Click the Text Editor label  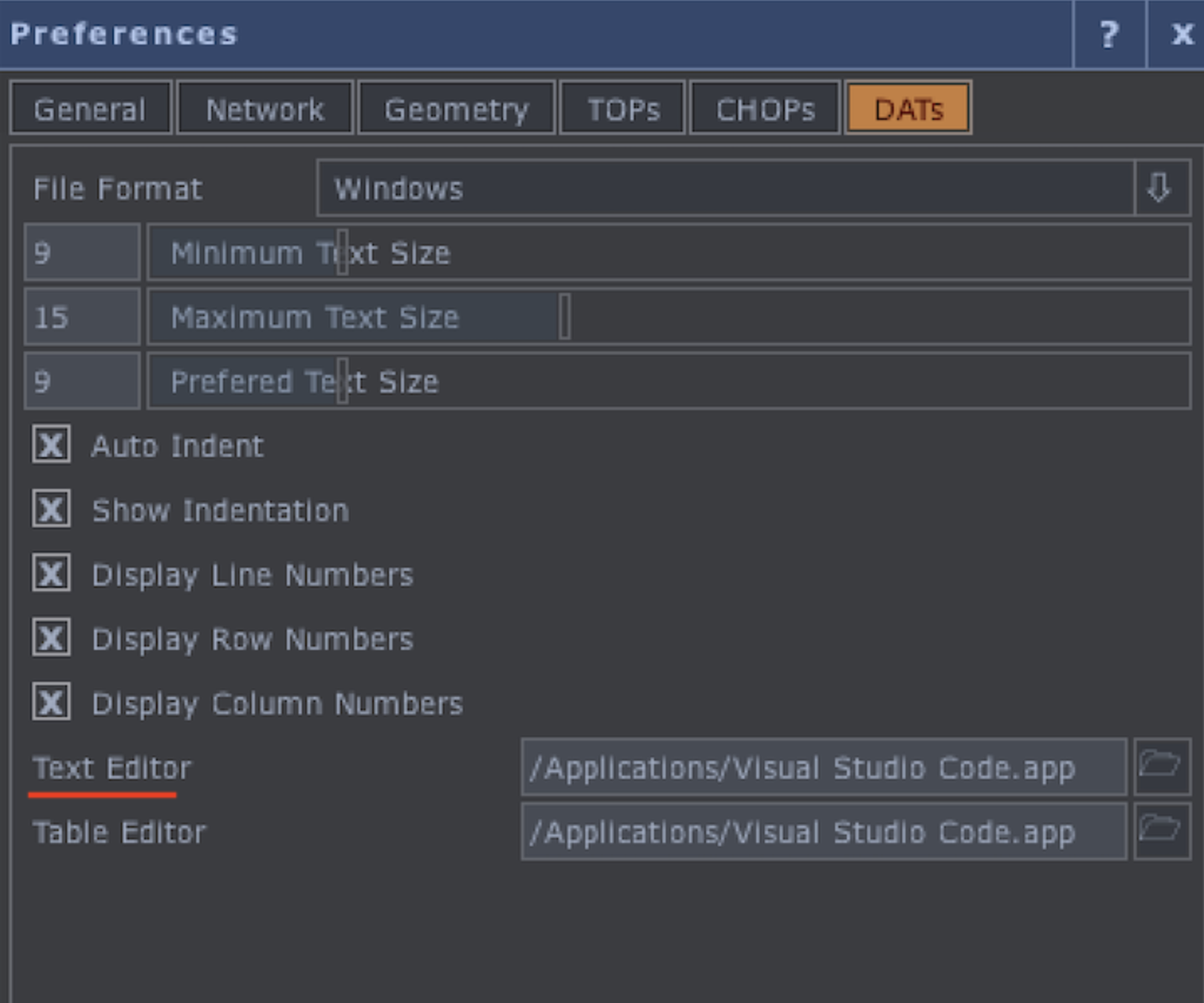112,767
